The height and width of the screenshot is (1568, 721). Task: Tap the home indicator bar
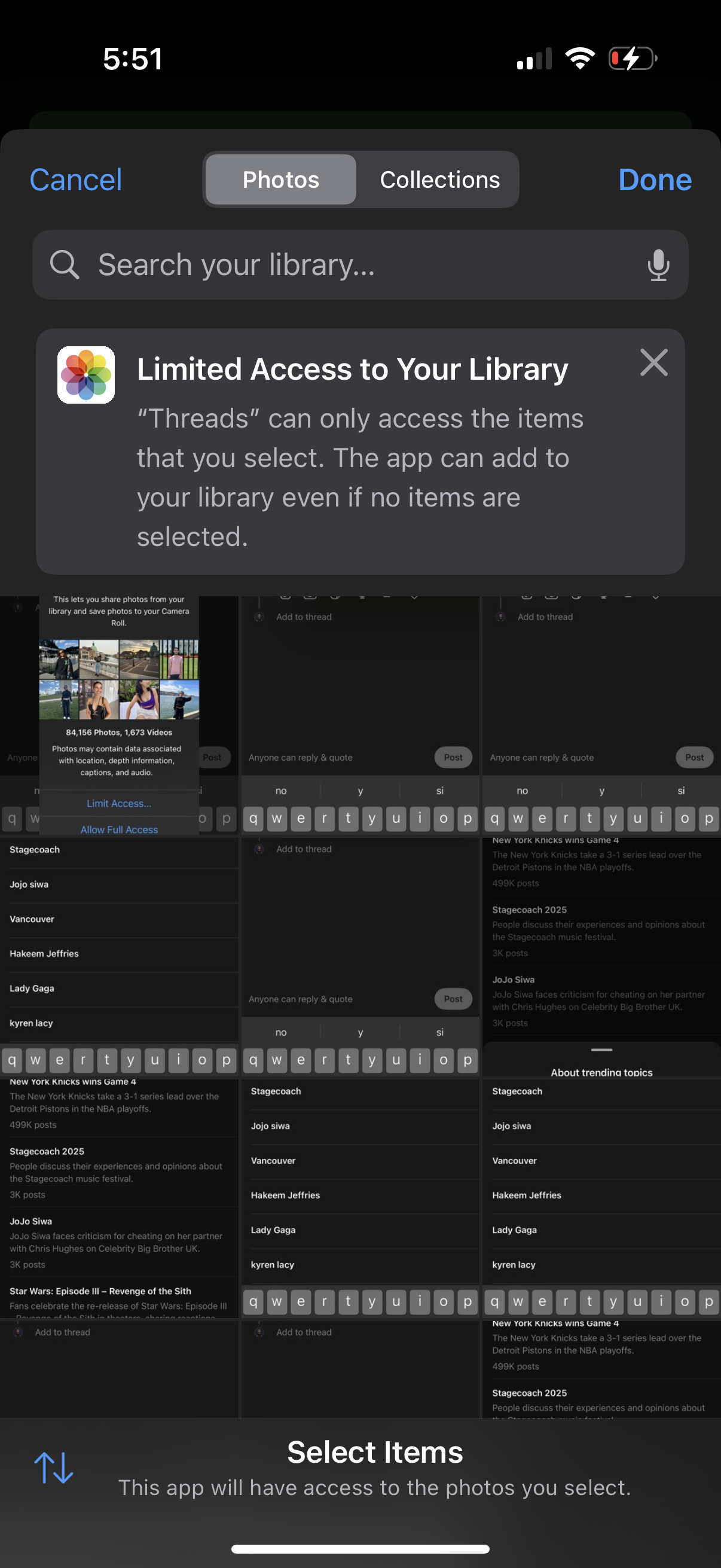point(360,1548)
